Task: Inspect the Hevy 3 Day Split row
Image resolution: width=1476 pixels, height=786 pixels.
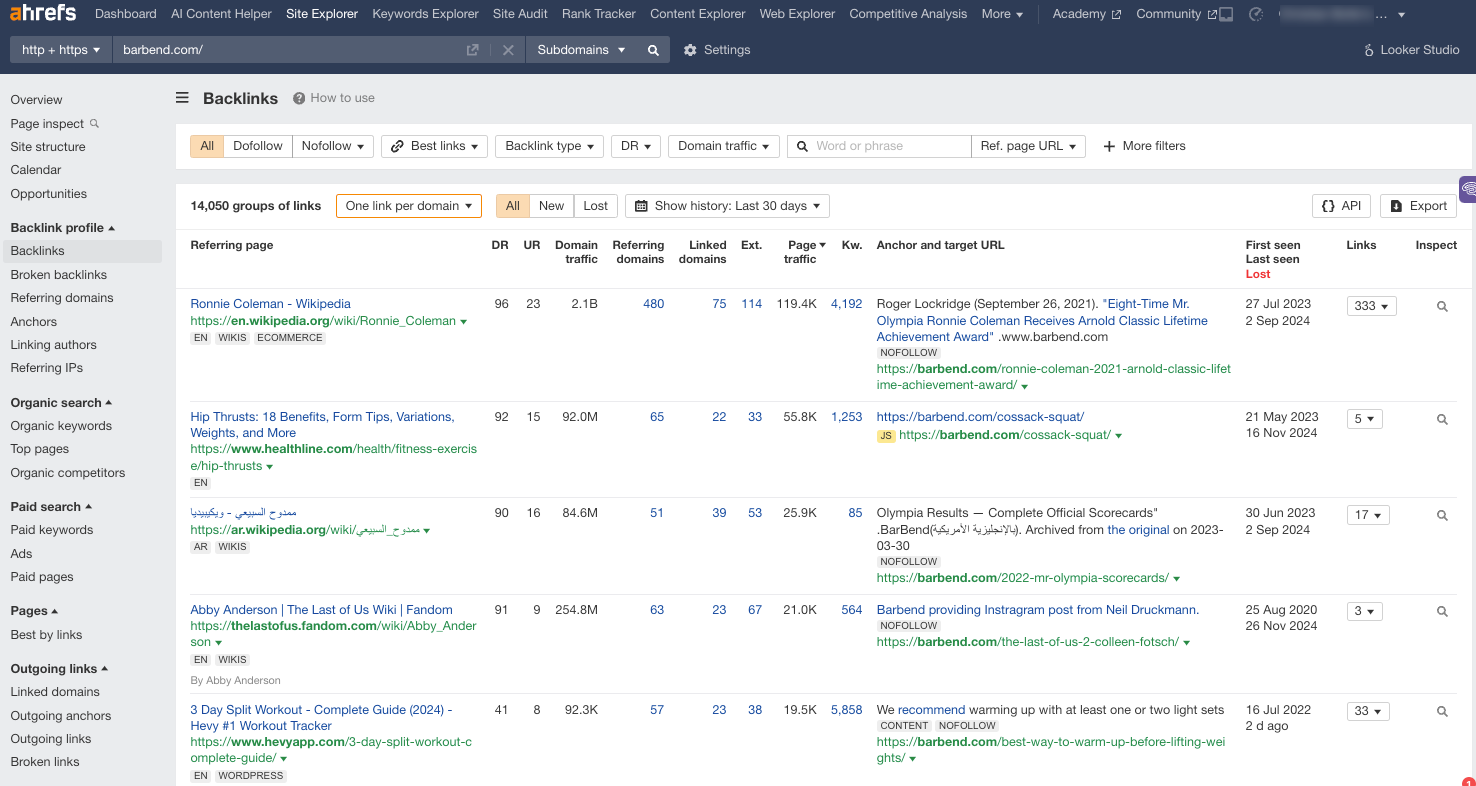Action: coord(1442,712)
